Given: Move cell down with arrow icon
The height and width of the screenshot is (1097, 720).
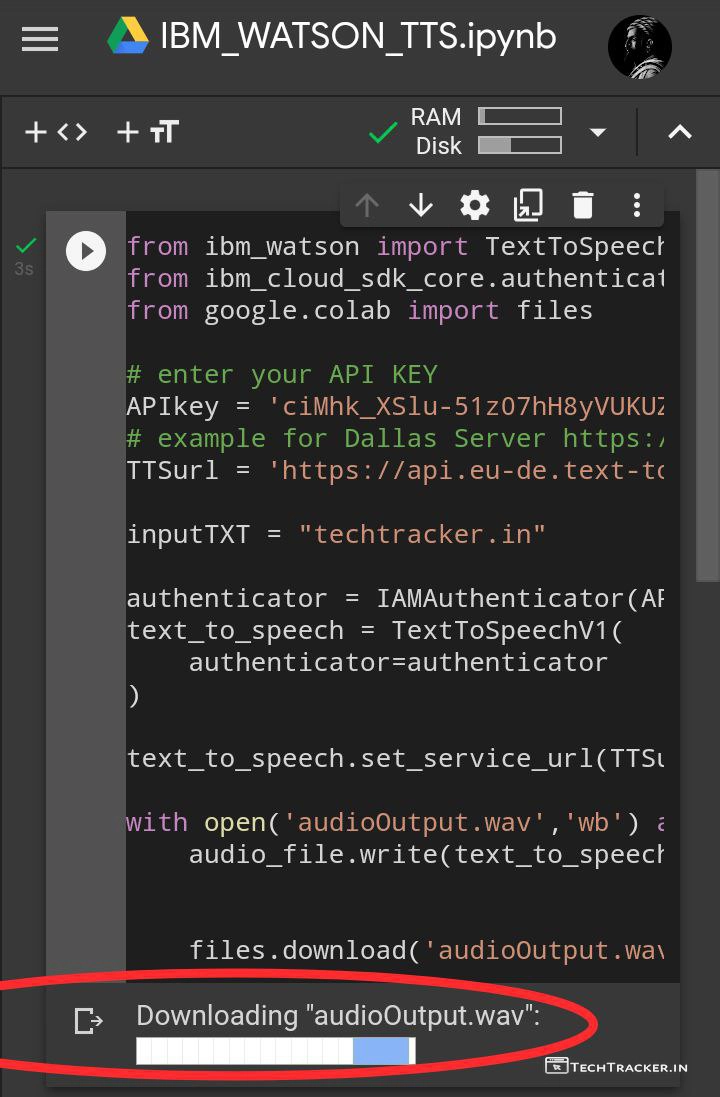Looking at the screenshot, I should click(x=421, y=205).
